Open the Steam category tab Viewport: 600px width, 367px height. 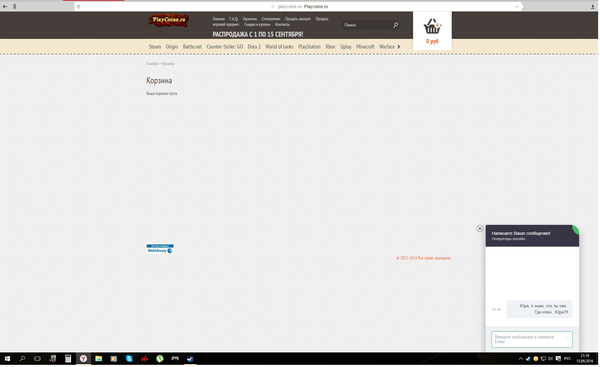(x=155, y=47)
